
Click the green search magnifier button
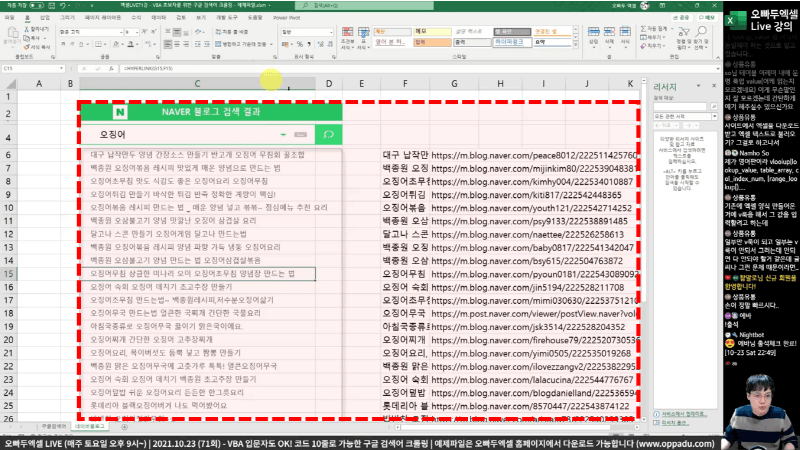click(x=329, y=135)
